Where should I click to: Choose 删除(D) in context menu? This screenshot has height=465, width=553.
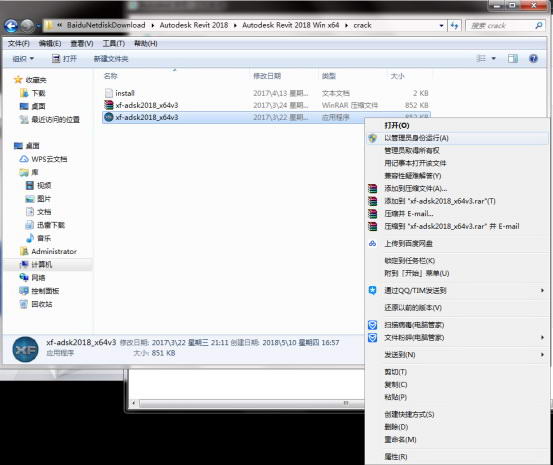457,427
